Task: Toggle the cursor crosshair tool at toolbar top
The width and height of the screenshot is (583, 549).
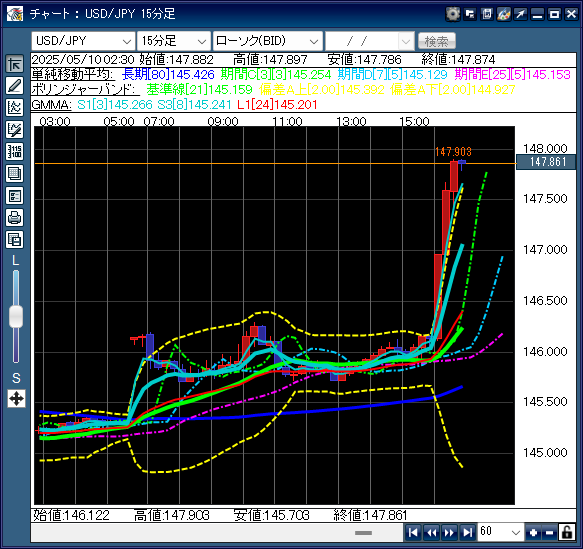Action: [15, 64]
